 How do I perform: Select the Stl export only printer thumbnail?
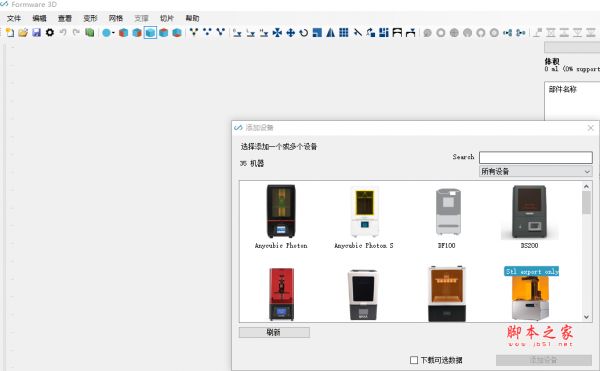pos(531,294)
